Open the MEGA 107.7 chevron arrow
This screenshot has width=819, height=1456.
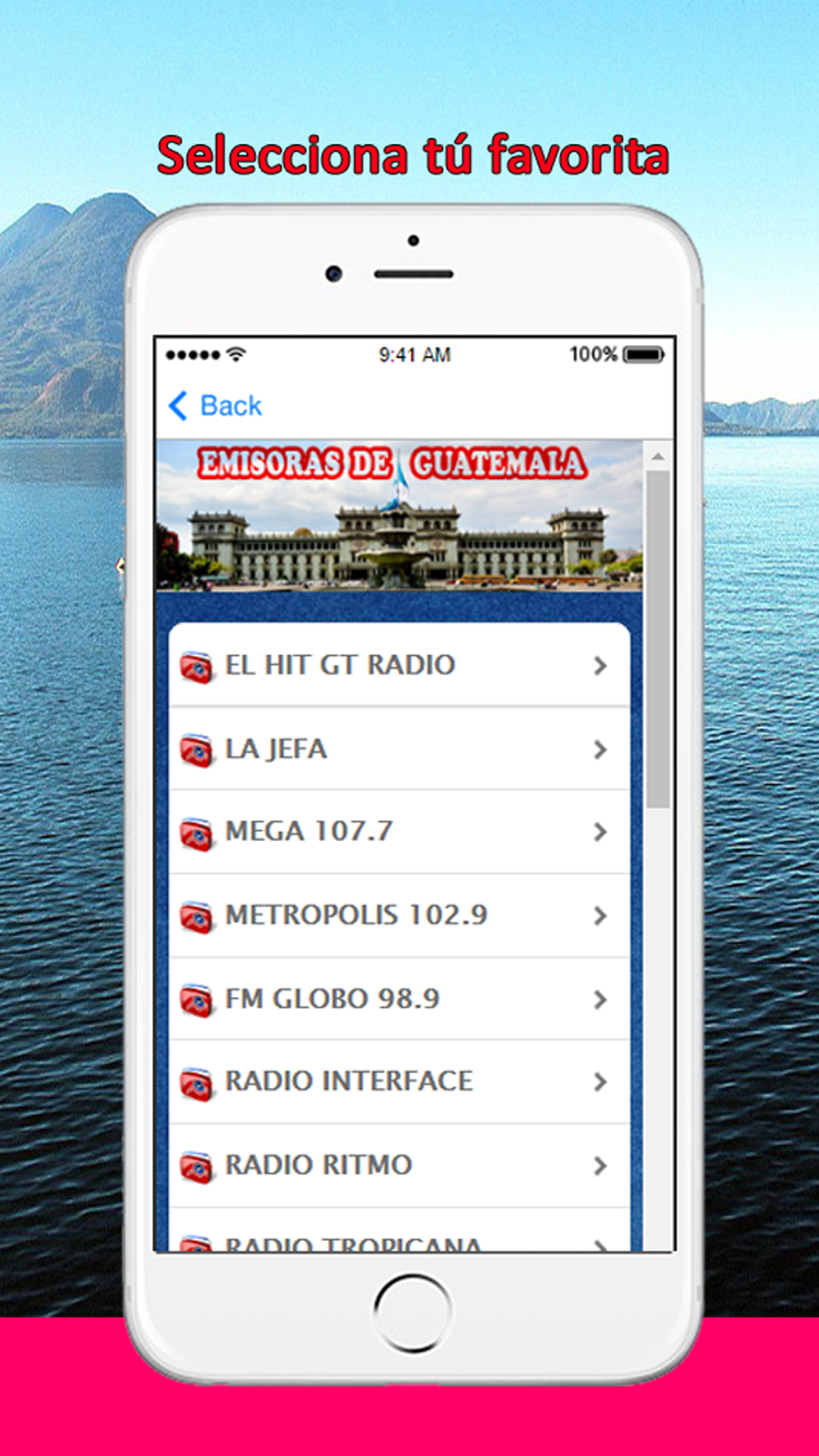(x=600, y=832)
